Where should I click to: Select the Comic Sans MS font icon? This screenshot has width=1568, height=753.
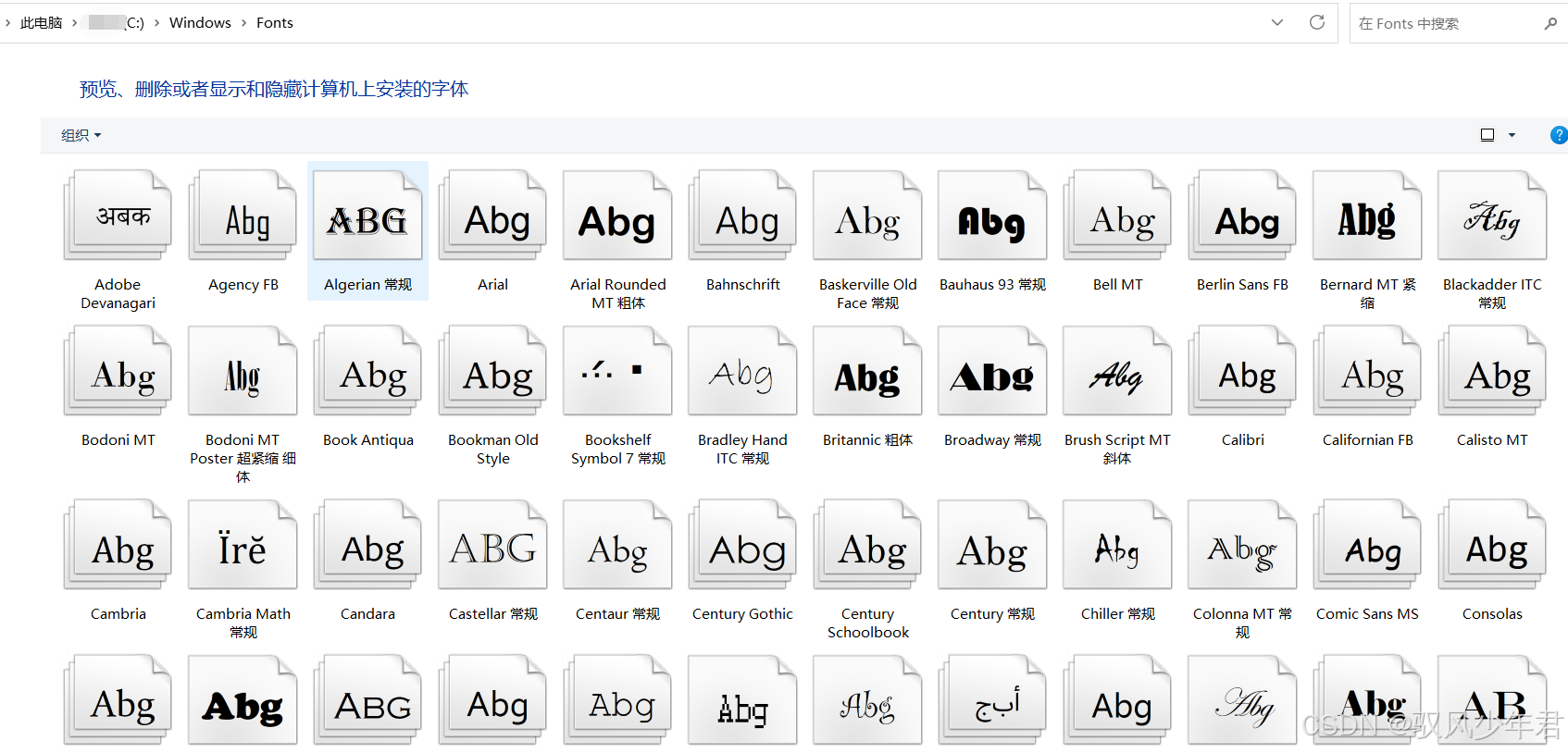pos(1367,544)
